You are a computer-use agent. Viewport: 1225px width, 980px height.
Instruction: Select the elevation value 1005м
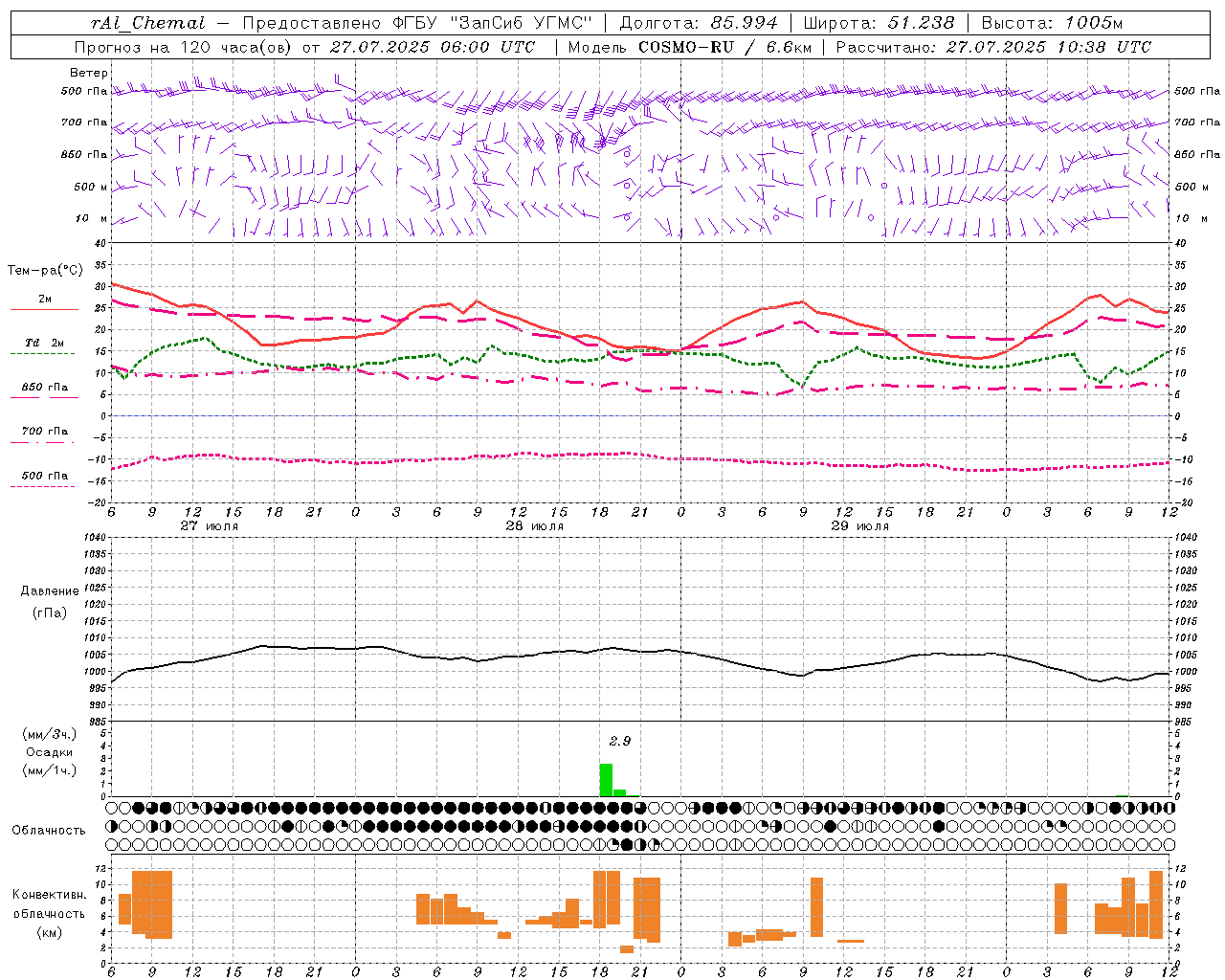click(1094, 23)
